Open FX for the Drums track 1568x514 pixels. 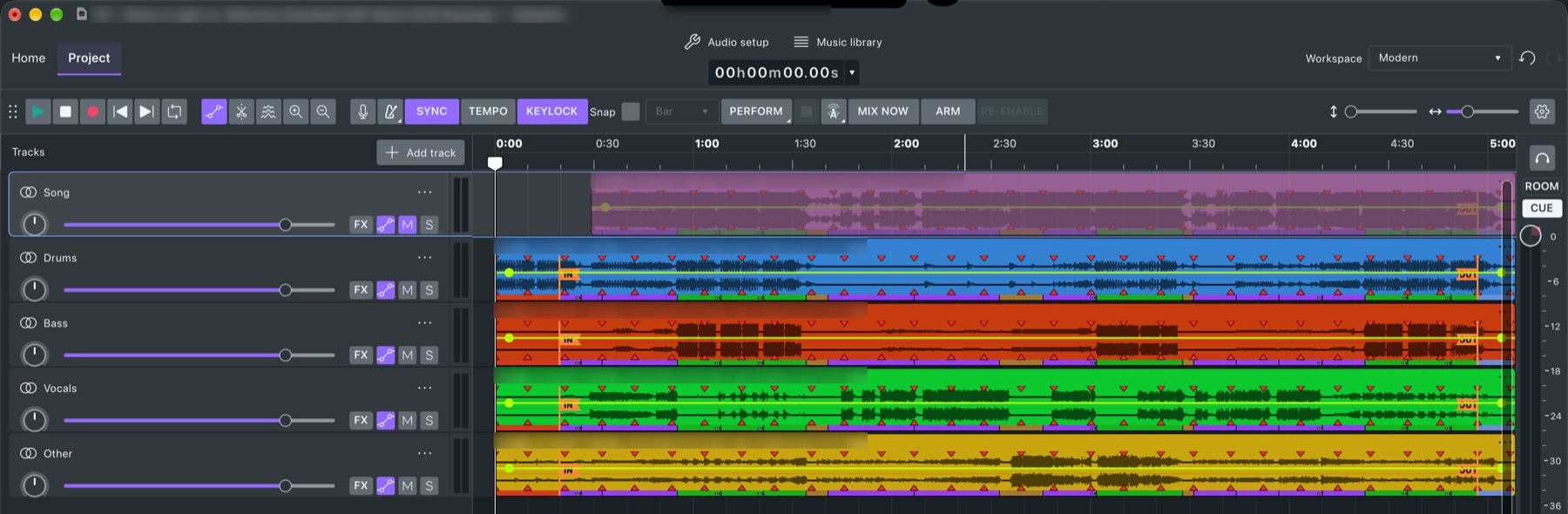pyautogui.click(x=361, y=290)
